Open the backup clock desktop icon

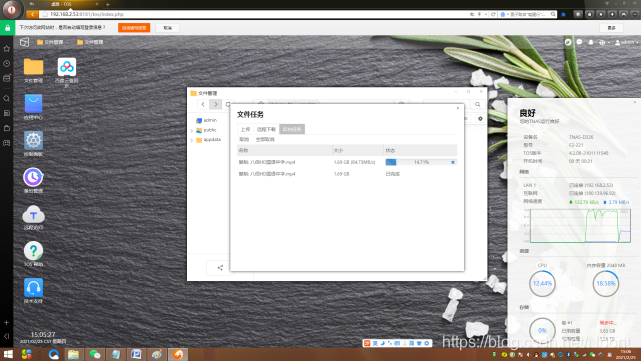click(33, 177)
